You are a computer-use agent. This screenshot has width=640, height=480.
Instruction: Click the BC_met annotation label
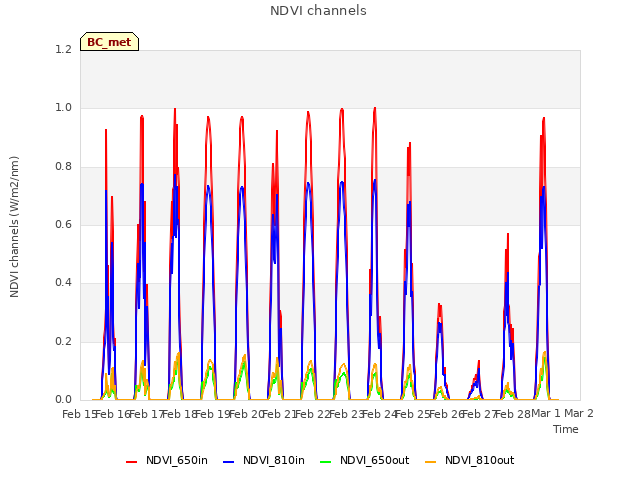point(109,42)
